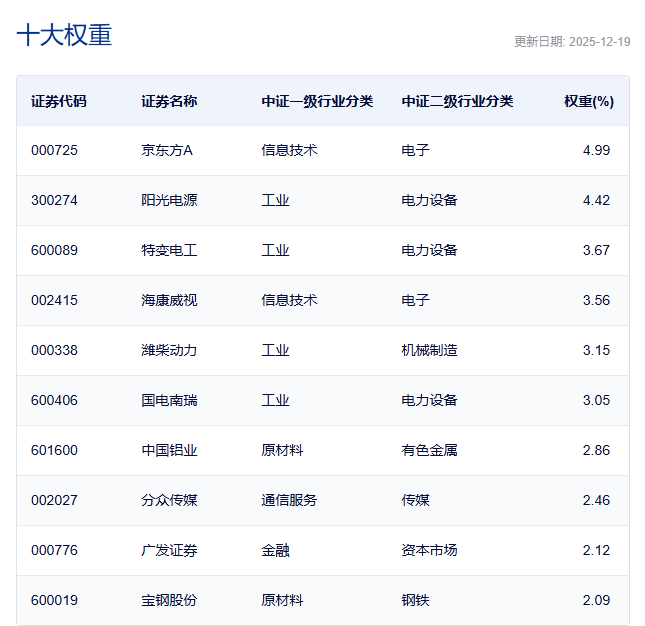Click 电力设备 in the 国电南瑞 row

coord(429,400)
